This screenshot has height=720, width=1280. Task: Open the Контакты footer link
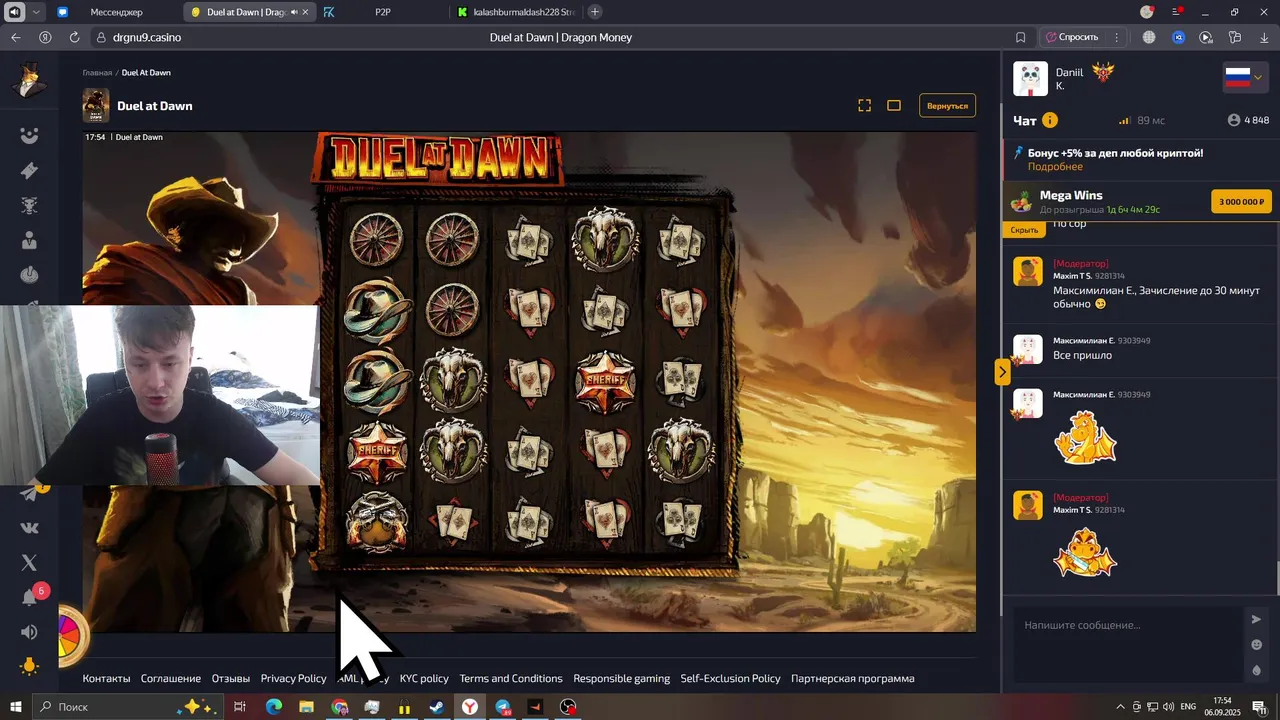[x=106, y=678]
